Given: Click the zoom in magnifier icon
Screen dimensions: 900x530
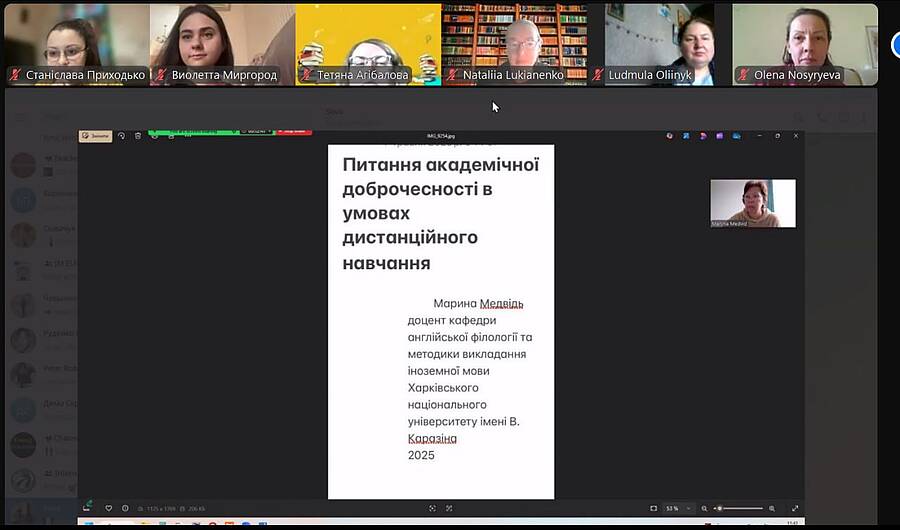Looking at the screenshot, I should [772, 508].
